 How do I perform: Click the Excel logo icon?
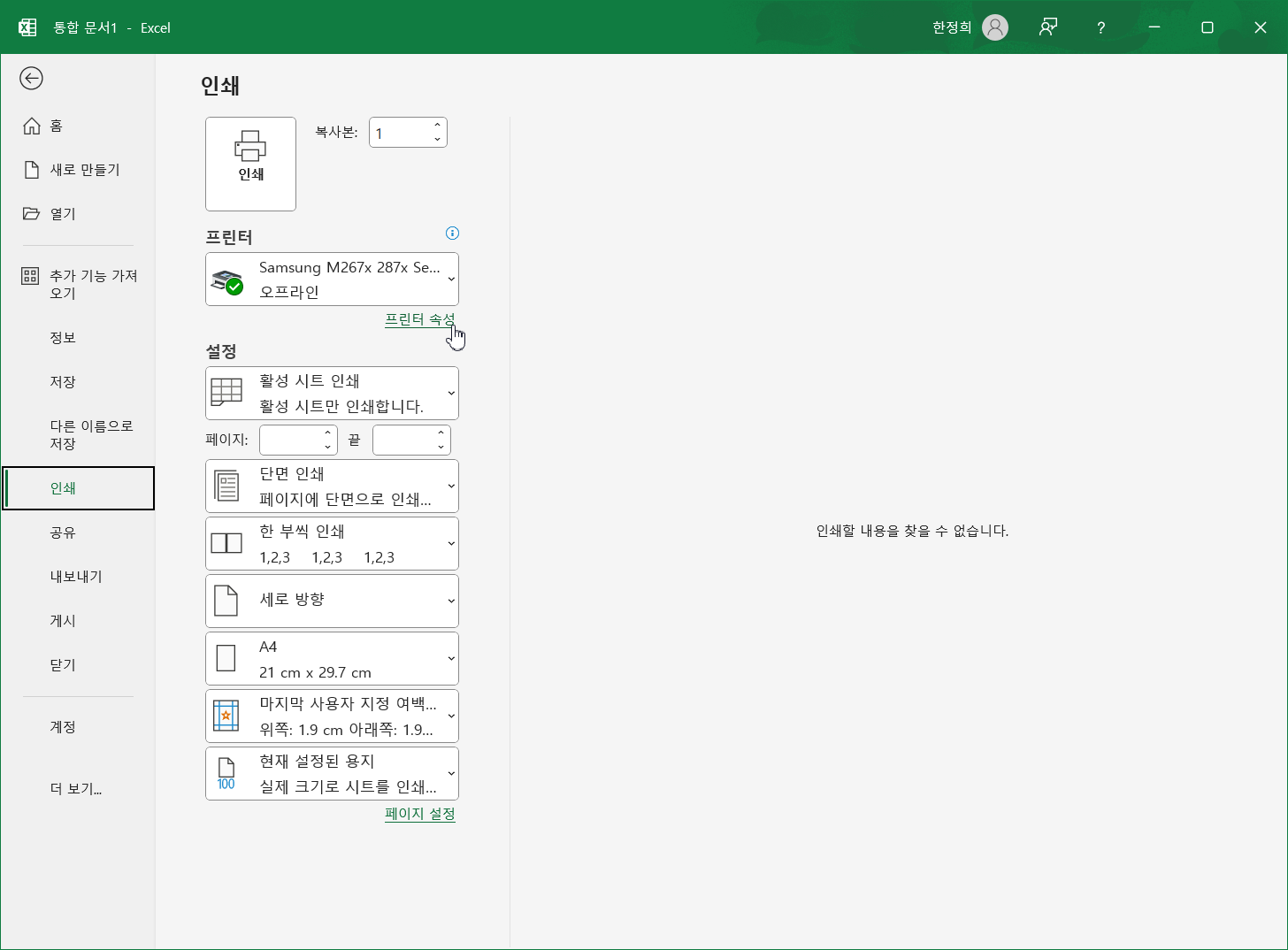point(27,27)
